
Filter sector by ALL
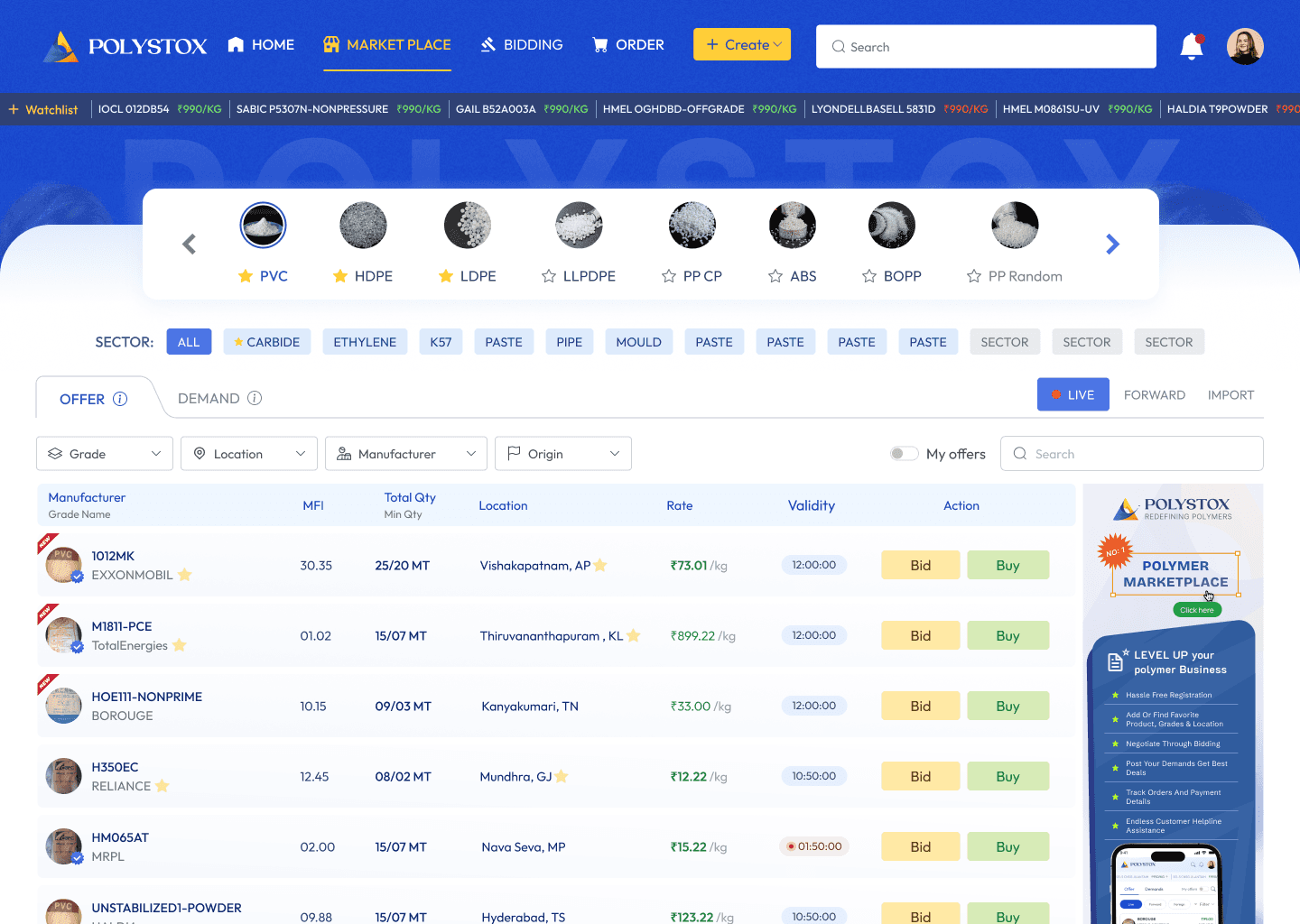[x=189, y=342]
